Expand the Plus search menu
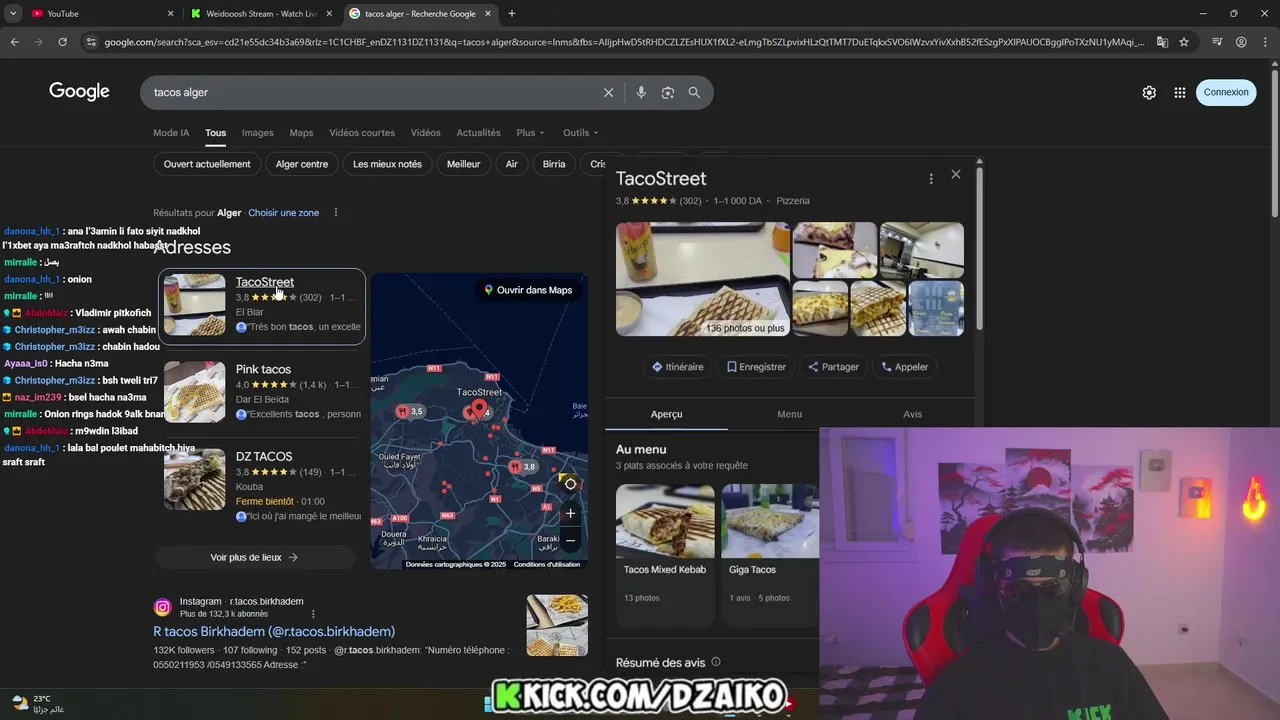The height and width of the screenshot is (720, 1280). click(530, 132)
